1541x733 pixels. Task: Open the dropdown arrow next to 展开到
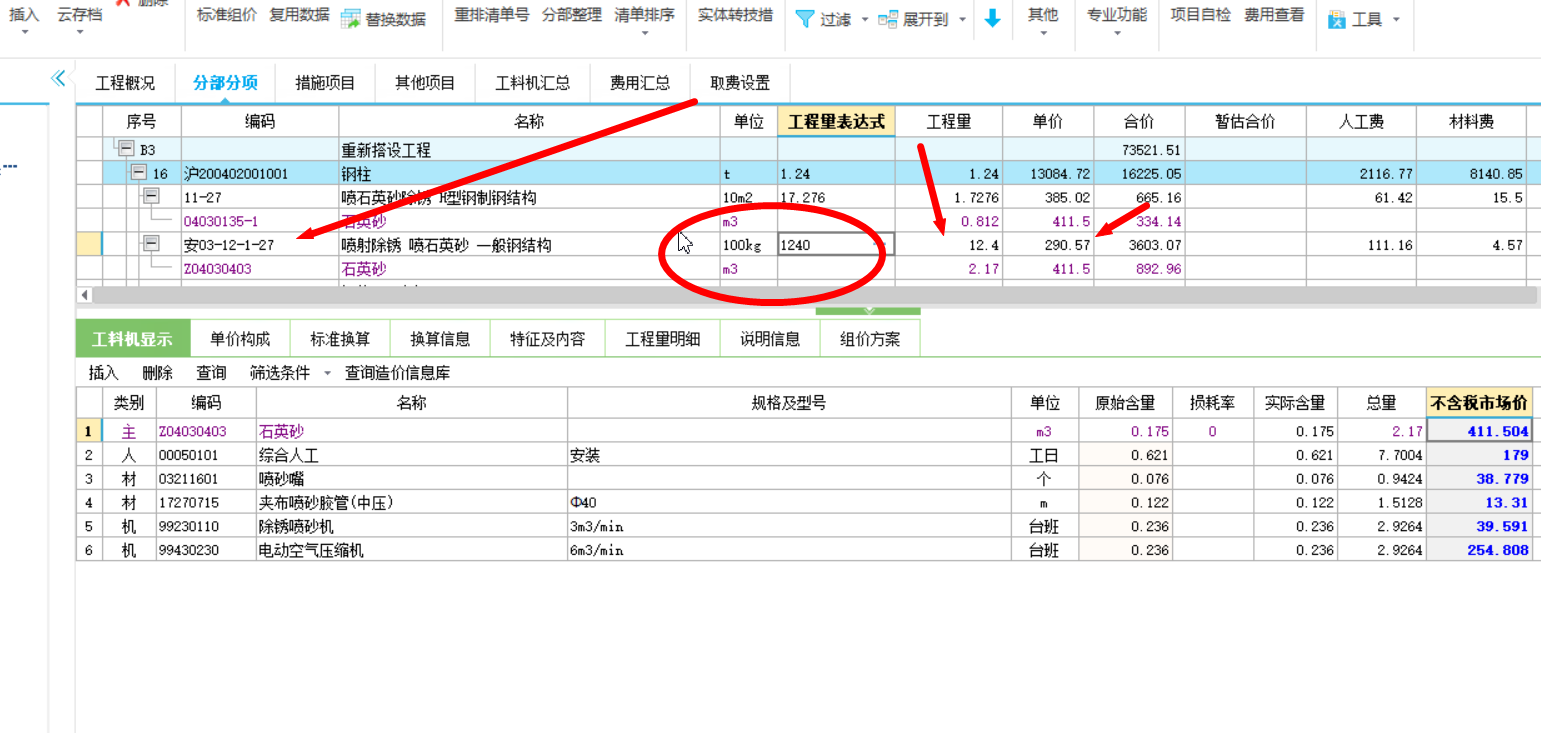[962, 19]
